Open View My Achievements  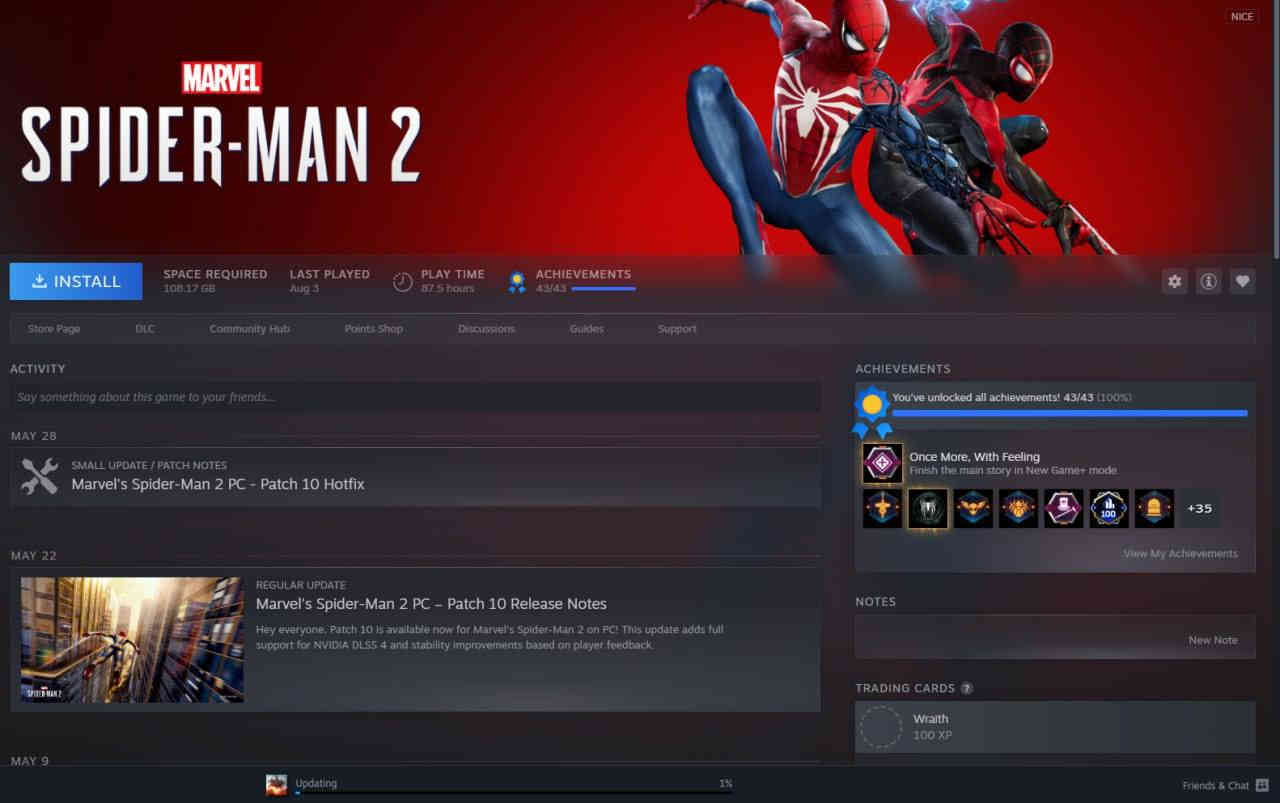coord(1181,552)
